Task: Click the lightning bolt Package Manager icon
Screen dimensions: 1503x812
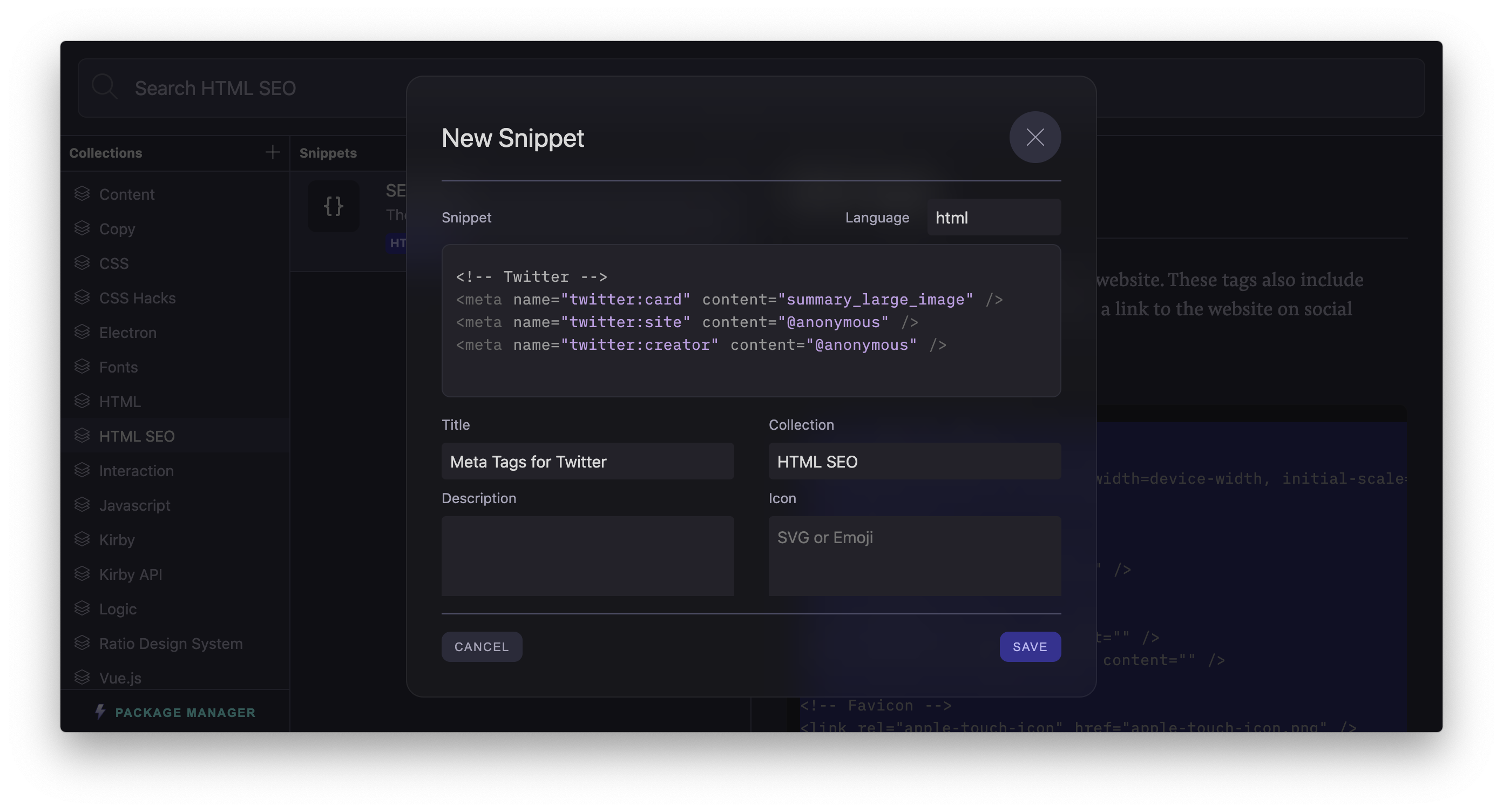Action: pos(100,712)
